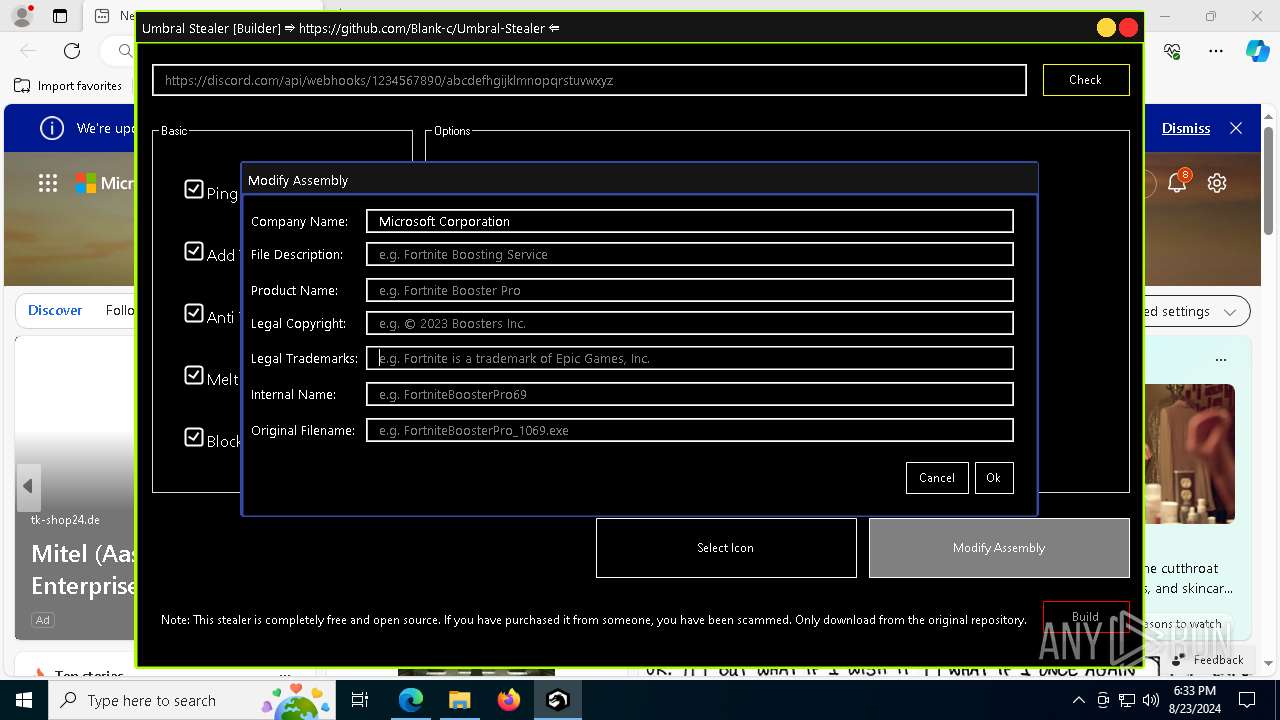Image resolution: width=1280 pixels, height=720 pixels.
Task: Open the Copilot icon in Edge
Action: pos(1257,51)
